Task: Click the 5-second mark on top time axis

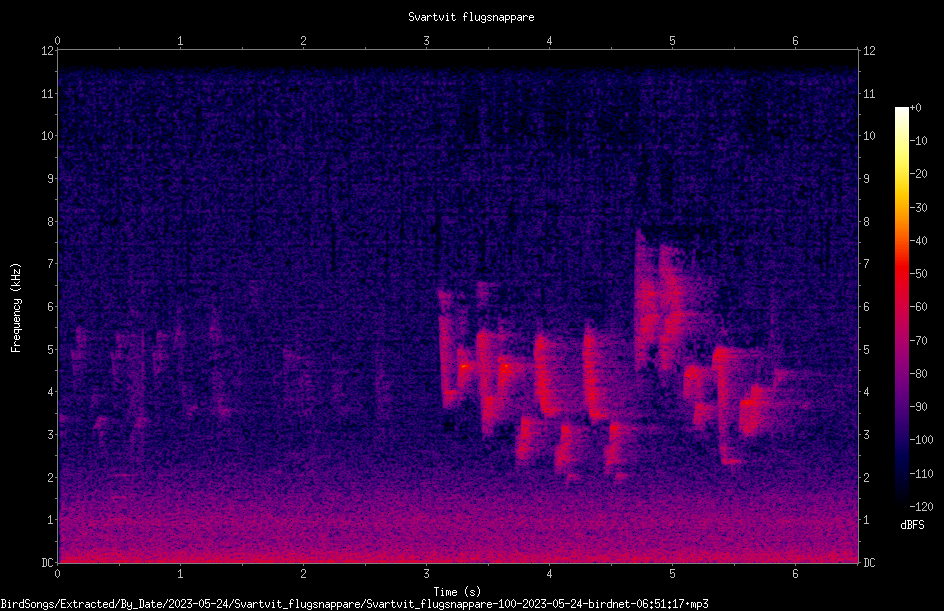Action: click(672, 41)
